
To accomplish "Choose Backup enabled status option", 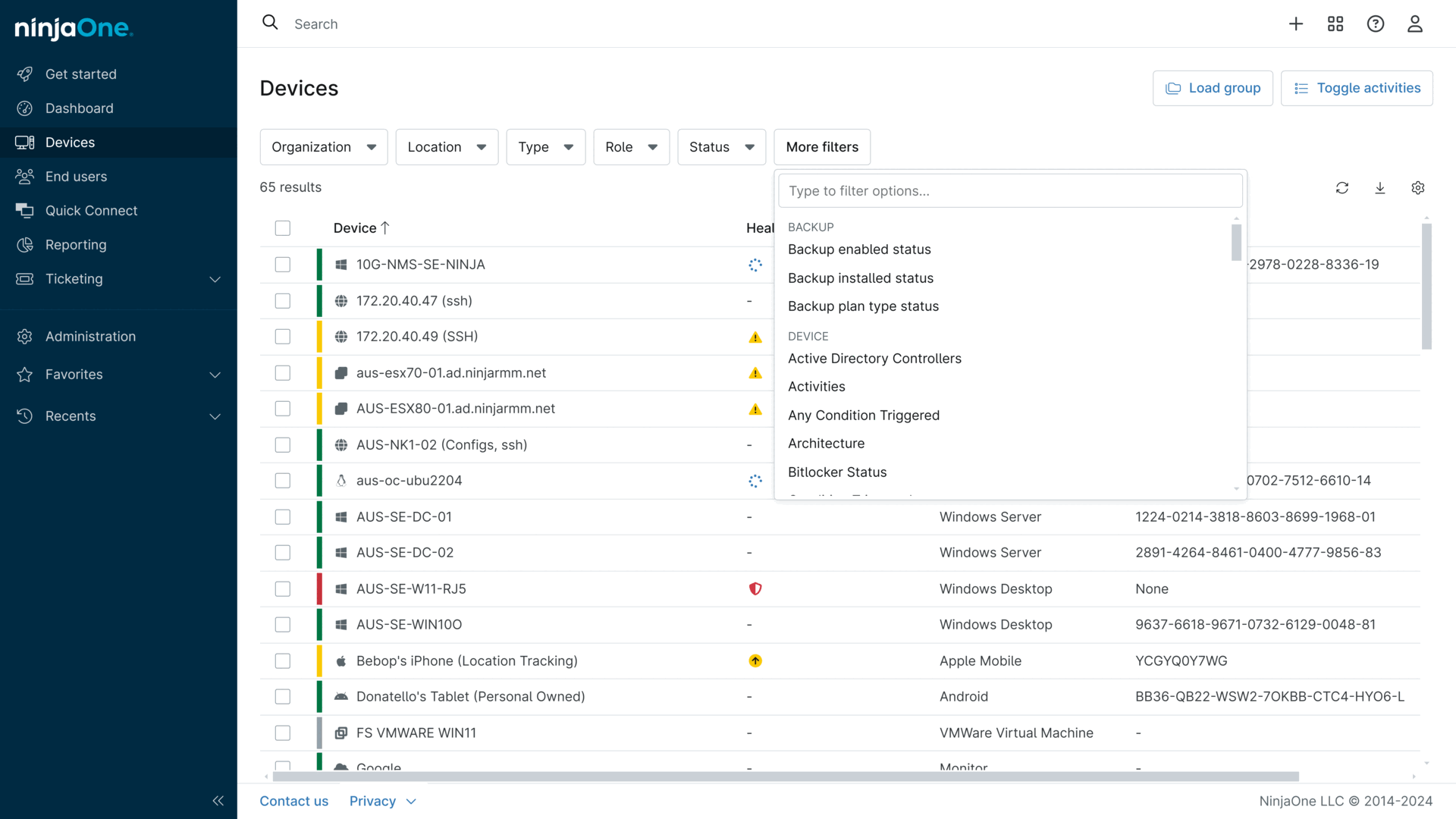I will 859,249.
